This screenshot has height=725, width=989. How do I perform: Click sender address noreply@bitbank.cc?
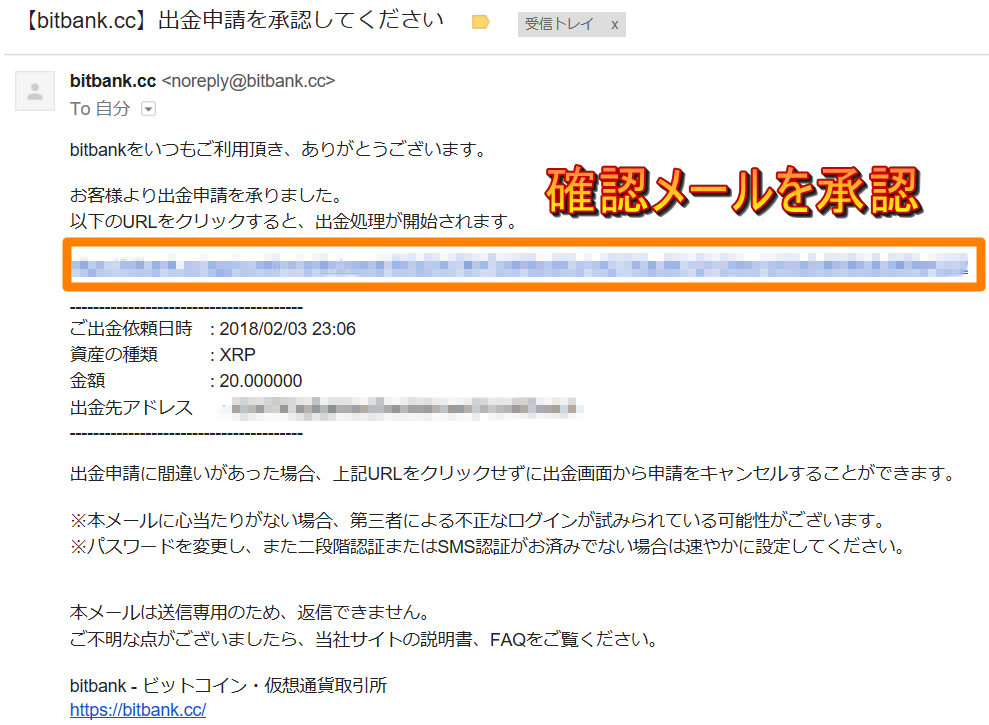tap(249, 81)
